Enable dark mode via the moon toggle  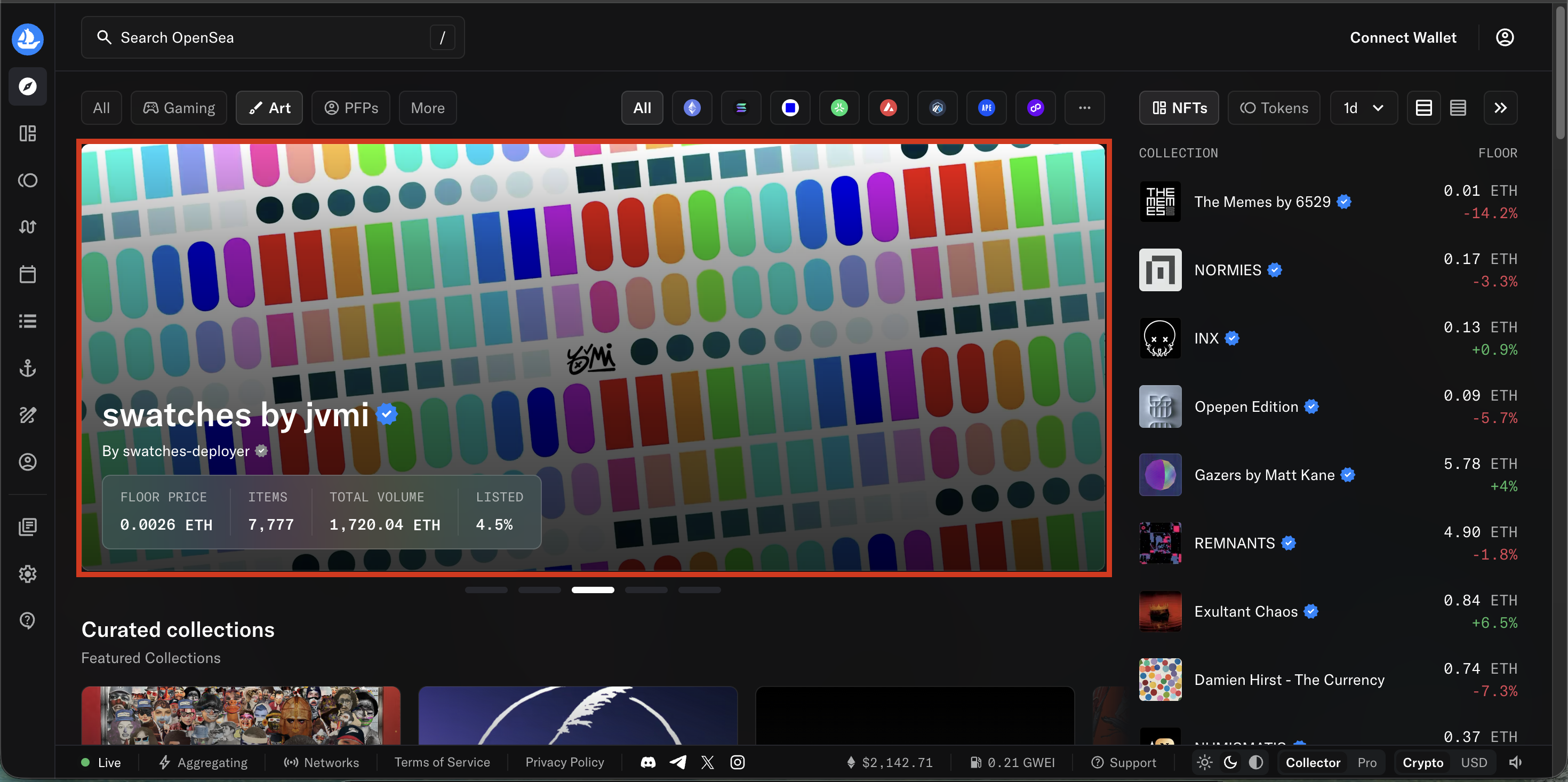[x=1230, y=762]
